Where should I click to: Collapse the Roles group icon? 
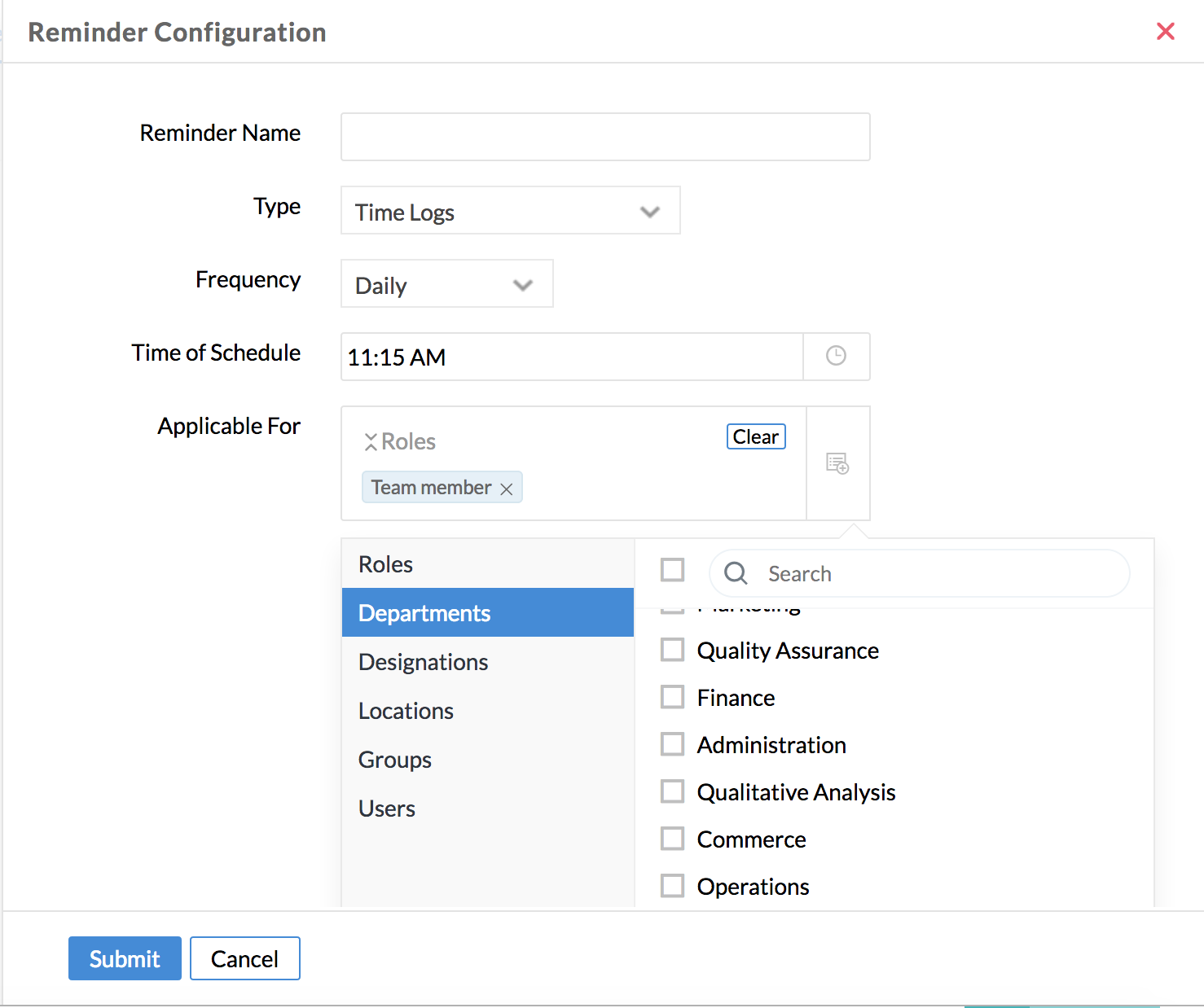coord(371,442)
